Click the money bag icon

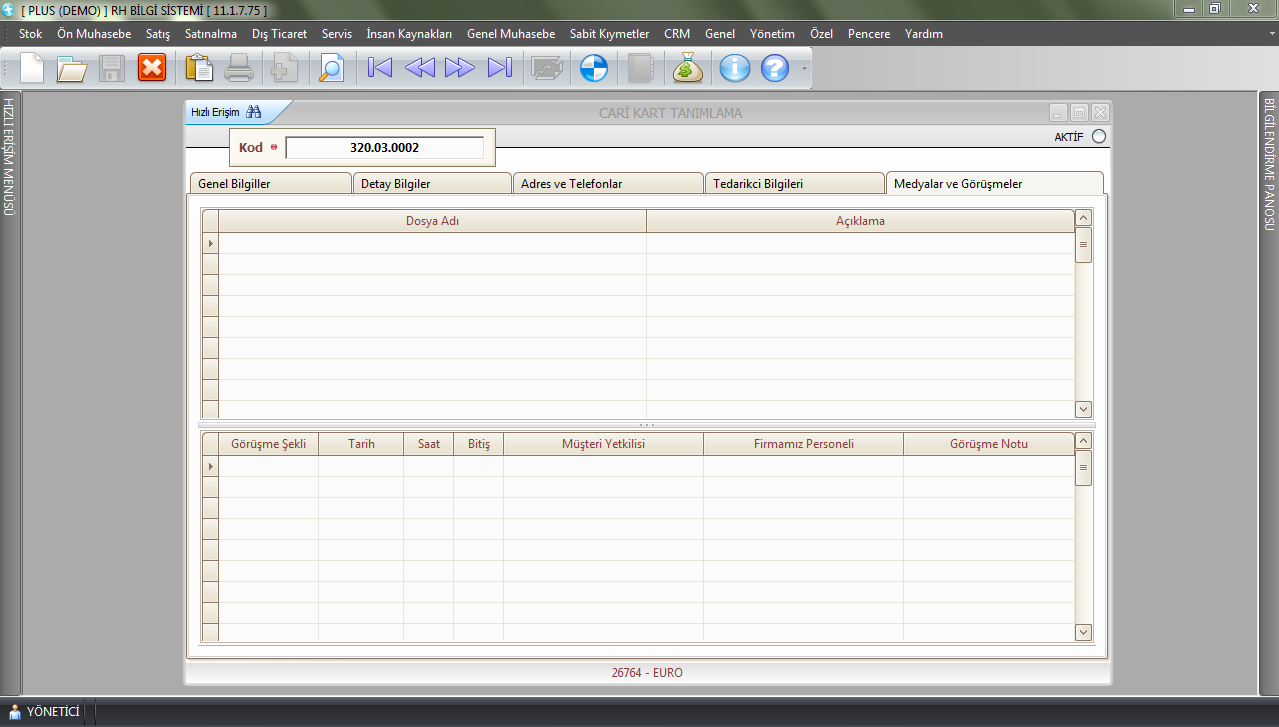pos(688,68)
